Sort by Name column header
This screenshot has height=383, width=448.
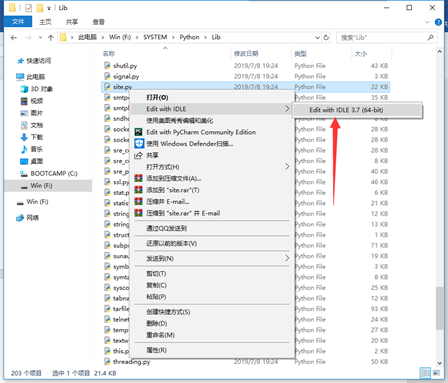coord(109,53)
